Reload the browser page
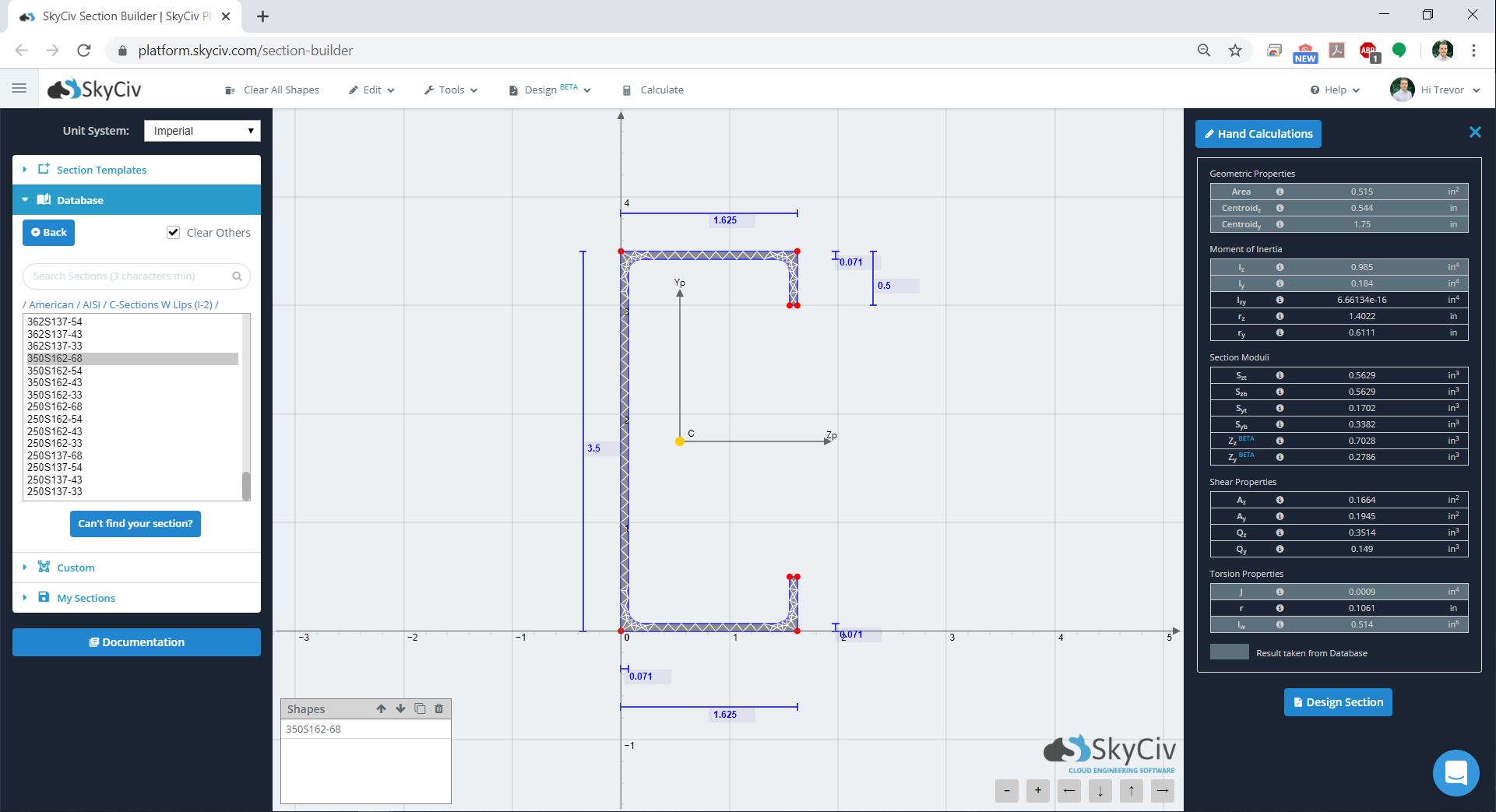 coord(84,51)
